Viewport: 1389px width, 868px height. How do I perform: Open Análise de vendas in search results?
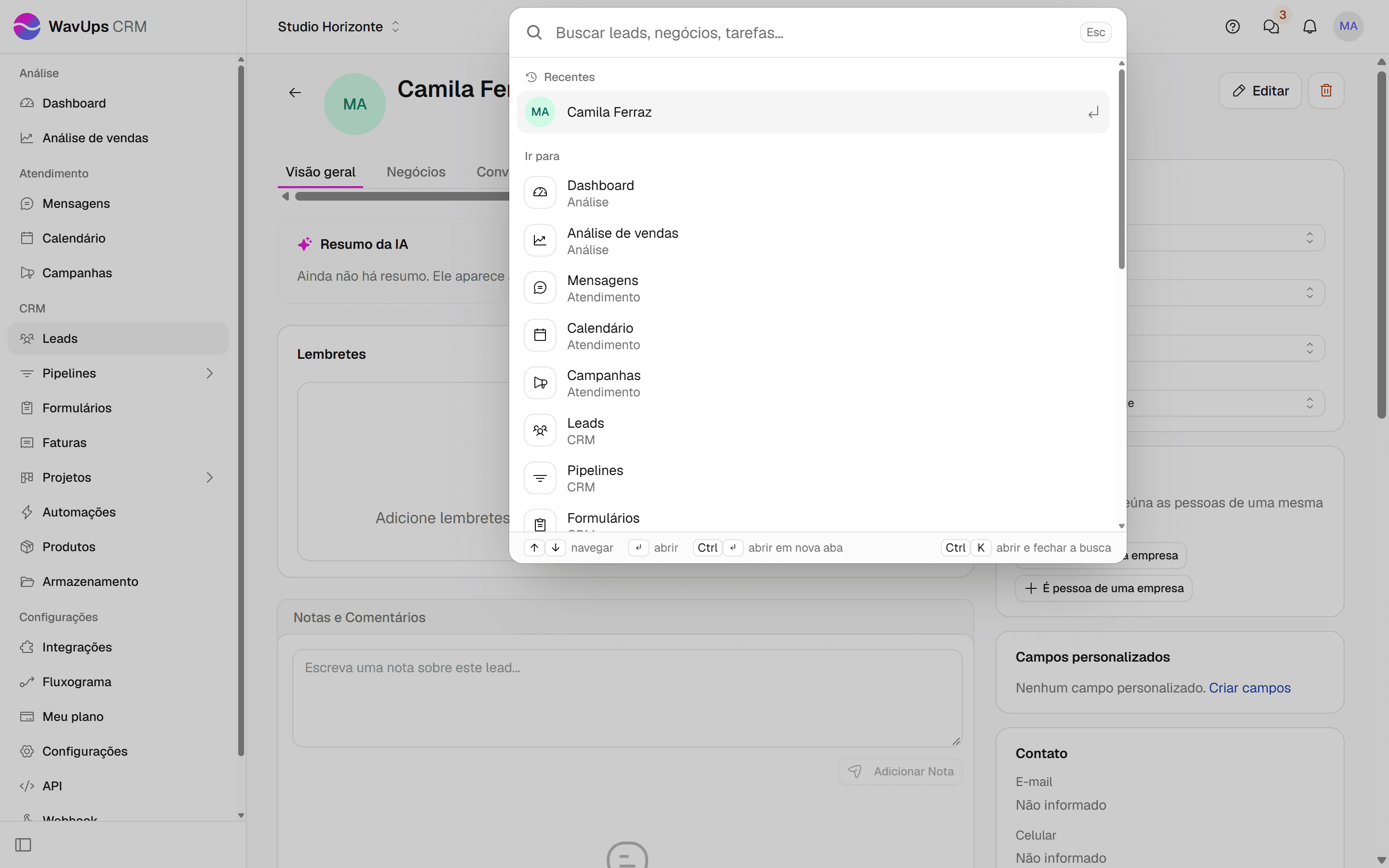point(813,241)
